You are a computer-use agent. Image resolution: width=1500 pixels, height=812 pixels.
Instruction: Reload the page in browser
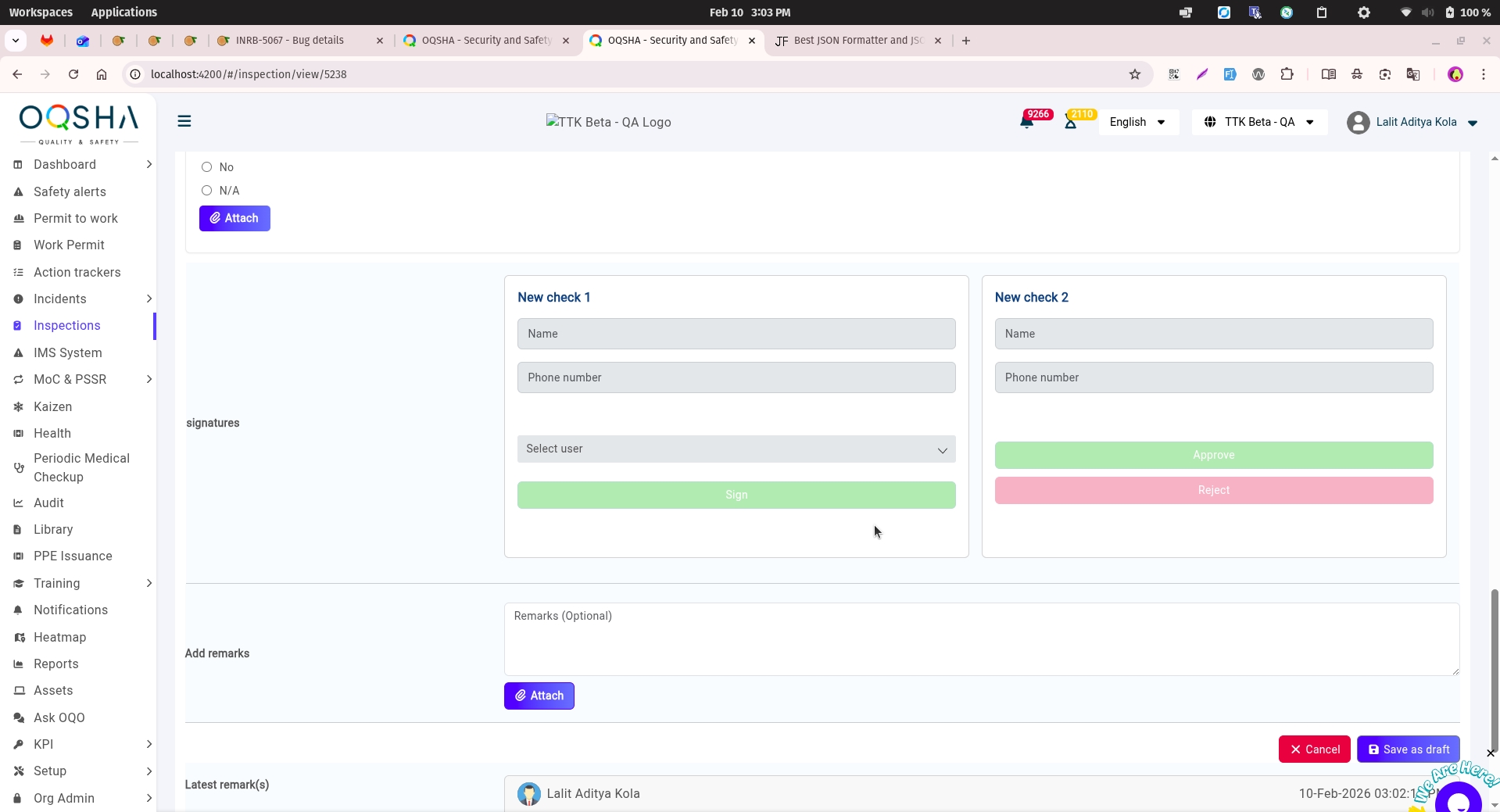(x=73, y=74)
